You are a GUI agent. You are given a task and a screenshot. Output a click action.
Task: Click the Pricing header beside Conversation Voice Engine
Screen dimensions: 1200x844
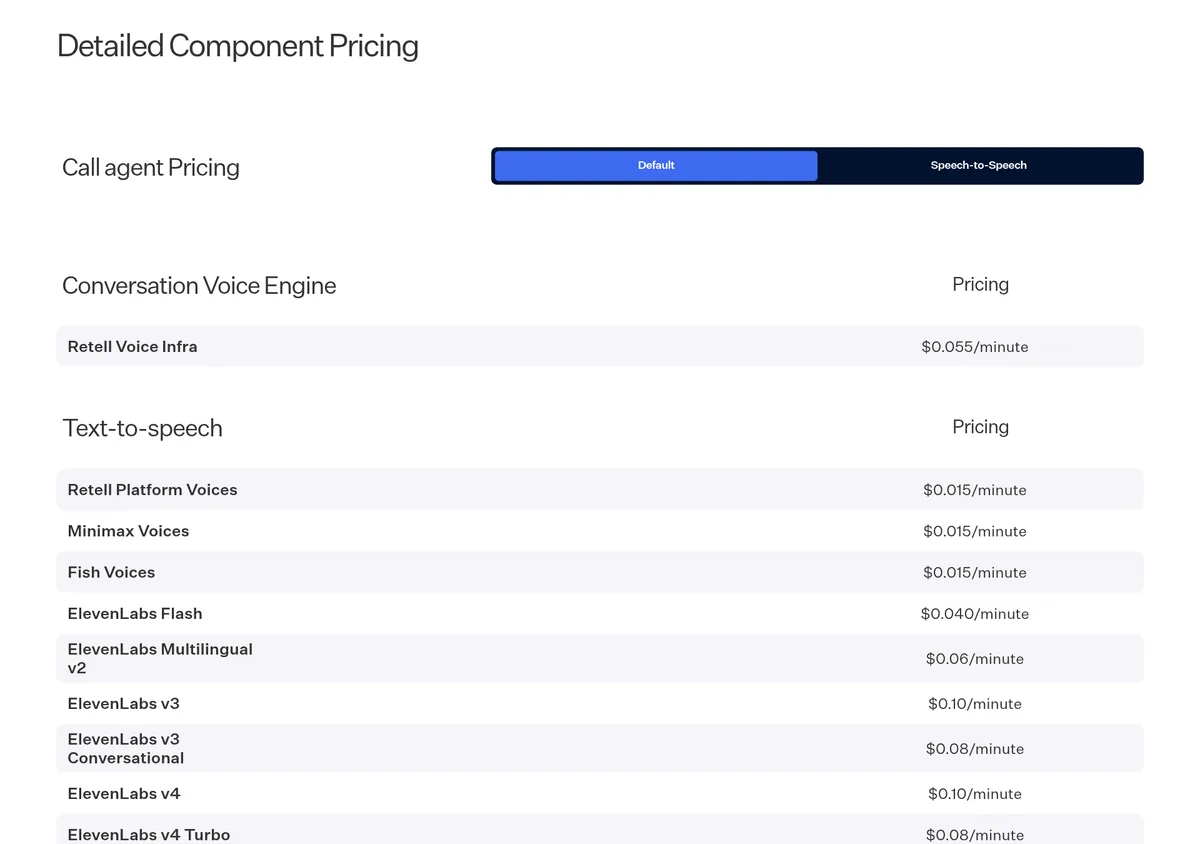pyautogui.click(x=980, y=285)
